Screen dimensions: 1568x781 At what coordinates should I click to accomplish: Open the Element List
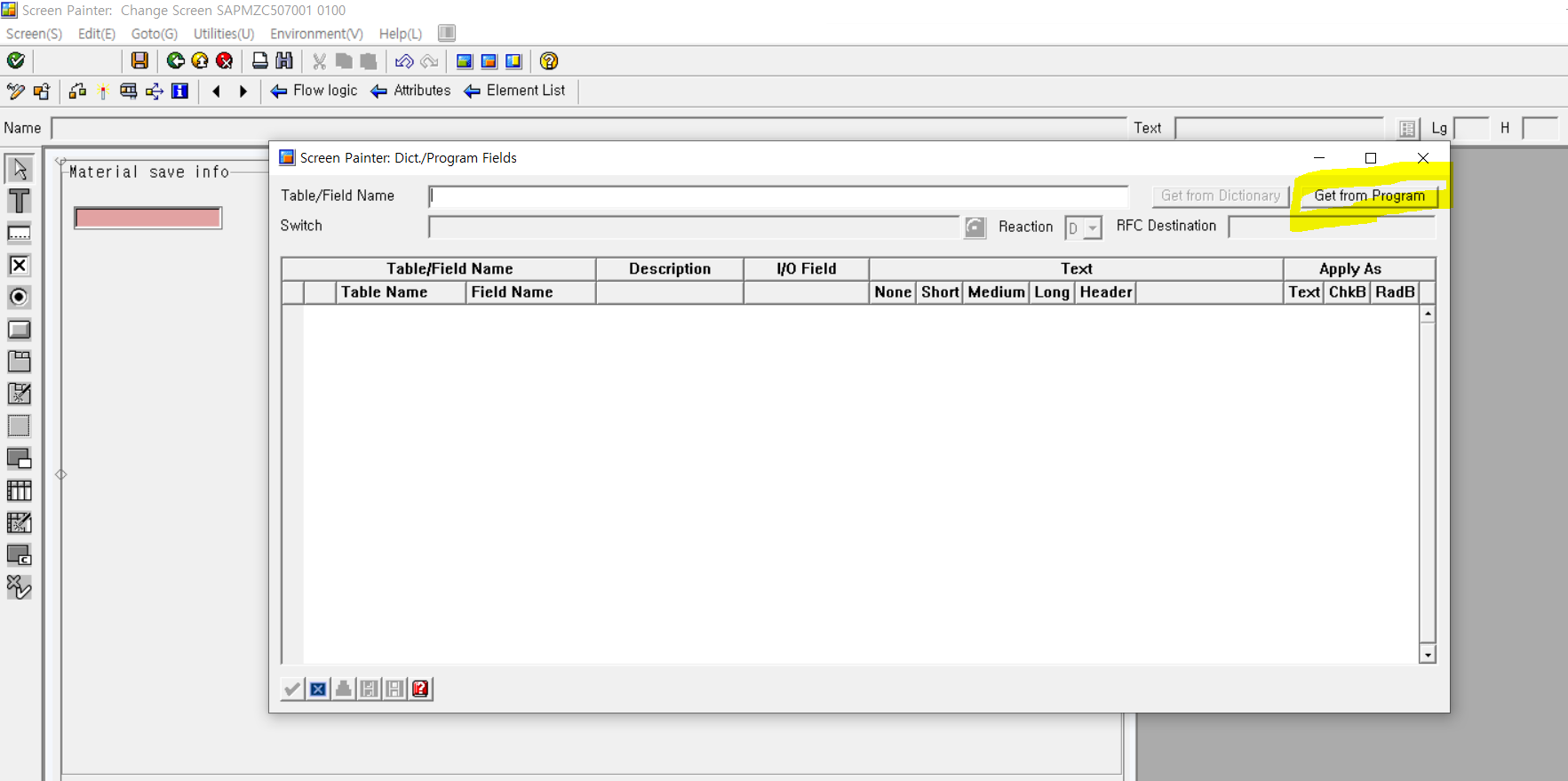[x=514, y=91]
